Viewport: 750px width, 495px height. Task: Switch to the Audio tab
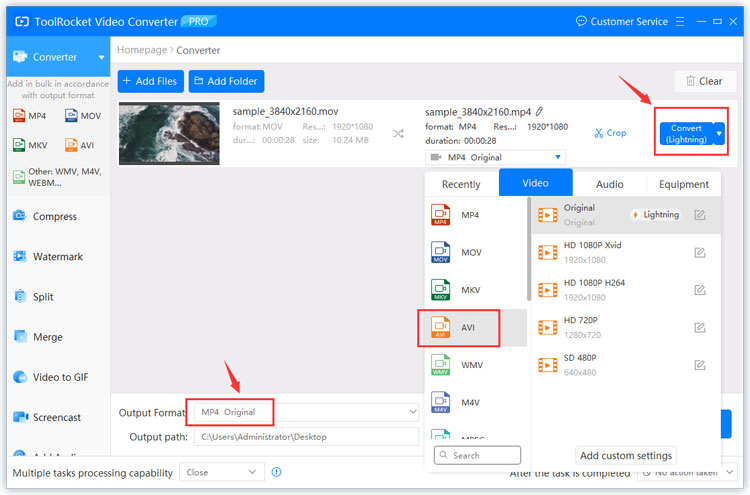[609, 184]
